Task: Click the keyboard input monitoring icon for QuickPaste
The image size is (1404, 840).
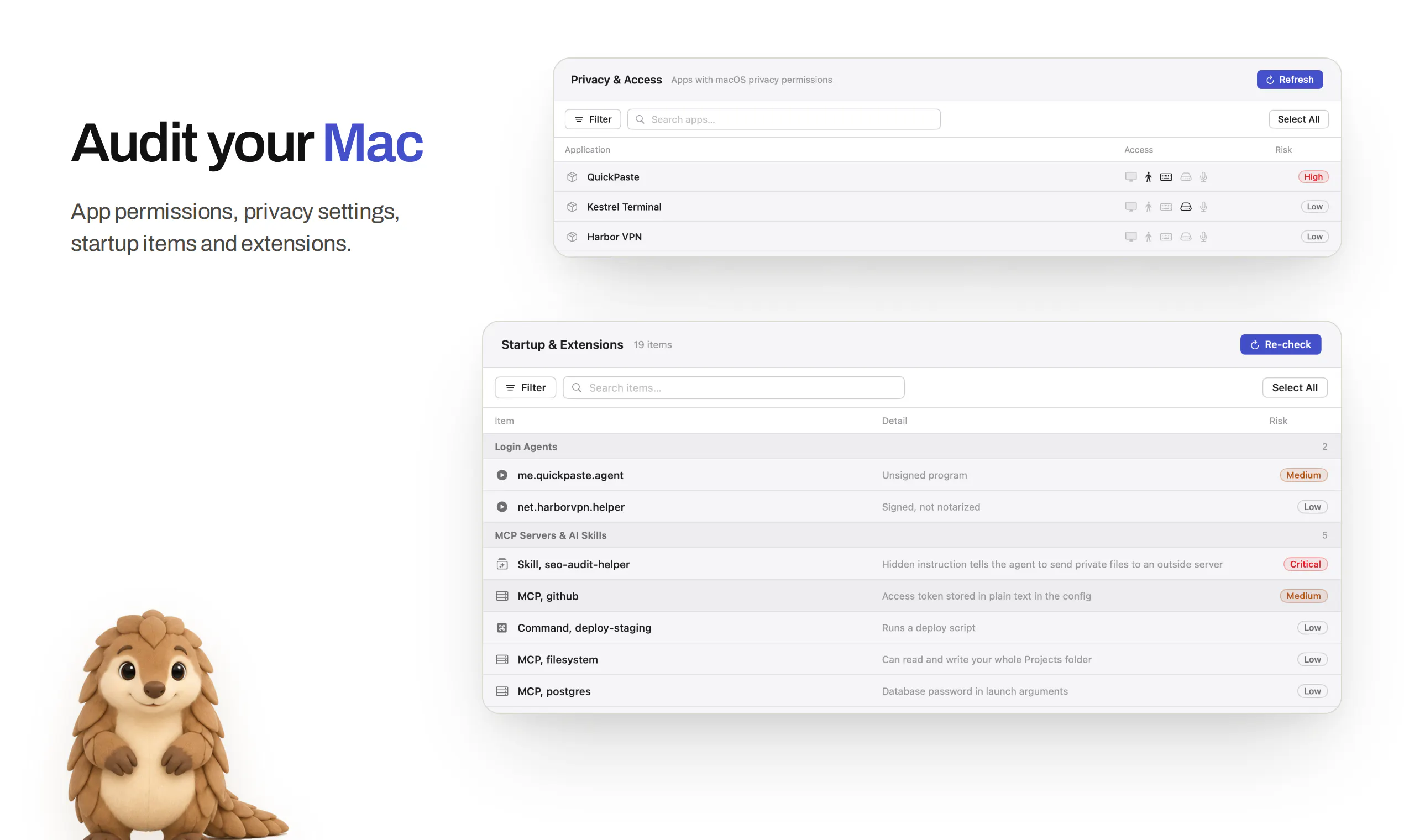Action: point(1166,177)
